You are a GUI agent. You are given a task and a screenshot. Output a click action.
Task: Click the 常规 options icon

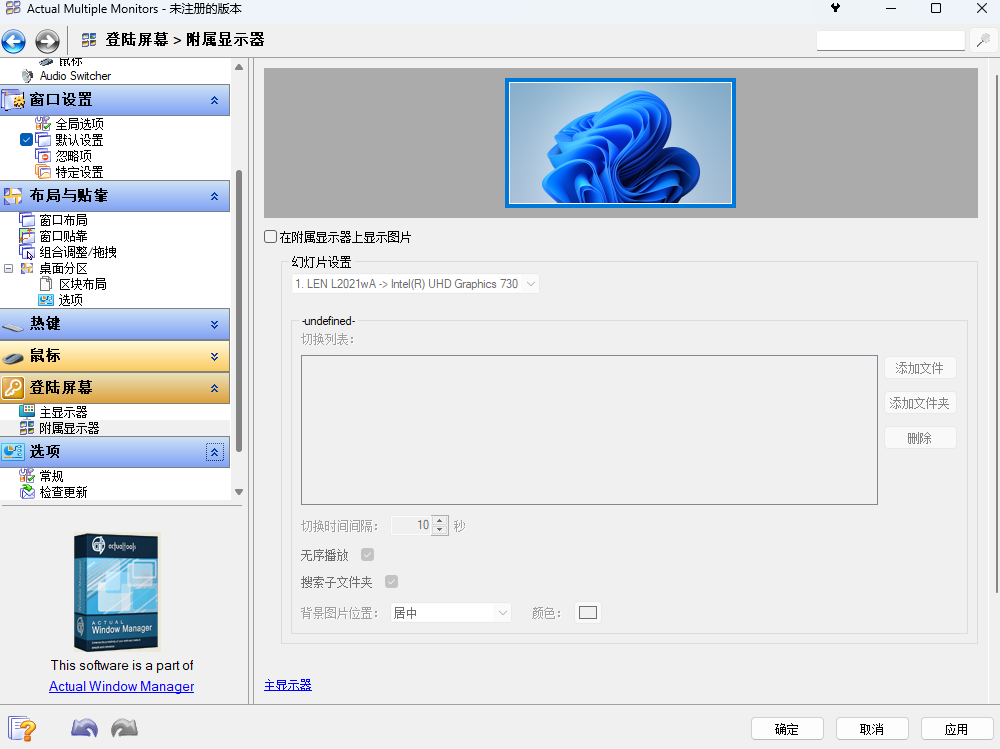coord(27,475)
